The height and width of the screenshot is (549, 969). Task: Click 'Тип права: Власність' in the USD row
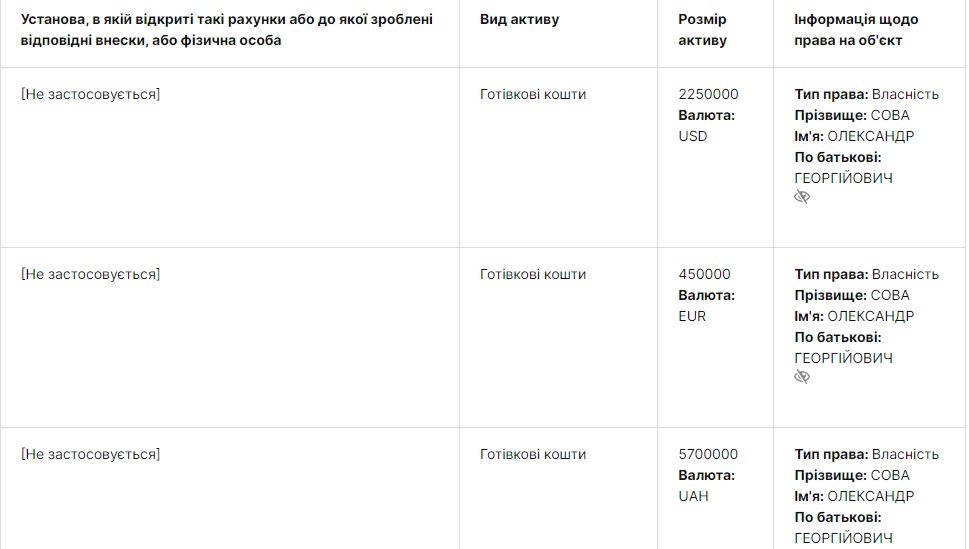click(x=866, y=94)
